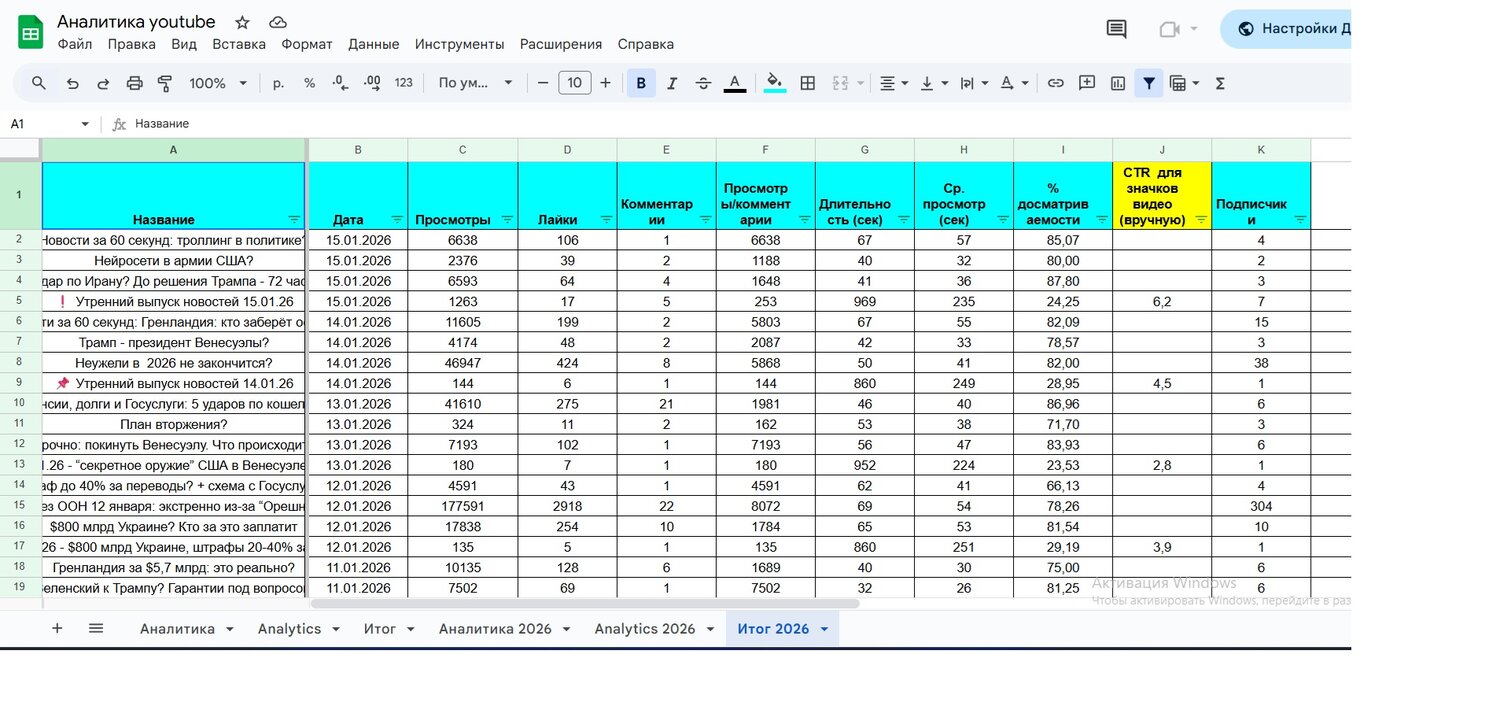1500x706 pixels.
Task: Redo the last undone action
Action: (103, 83)
